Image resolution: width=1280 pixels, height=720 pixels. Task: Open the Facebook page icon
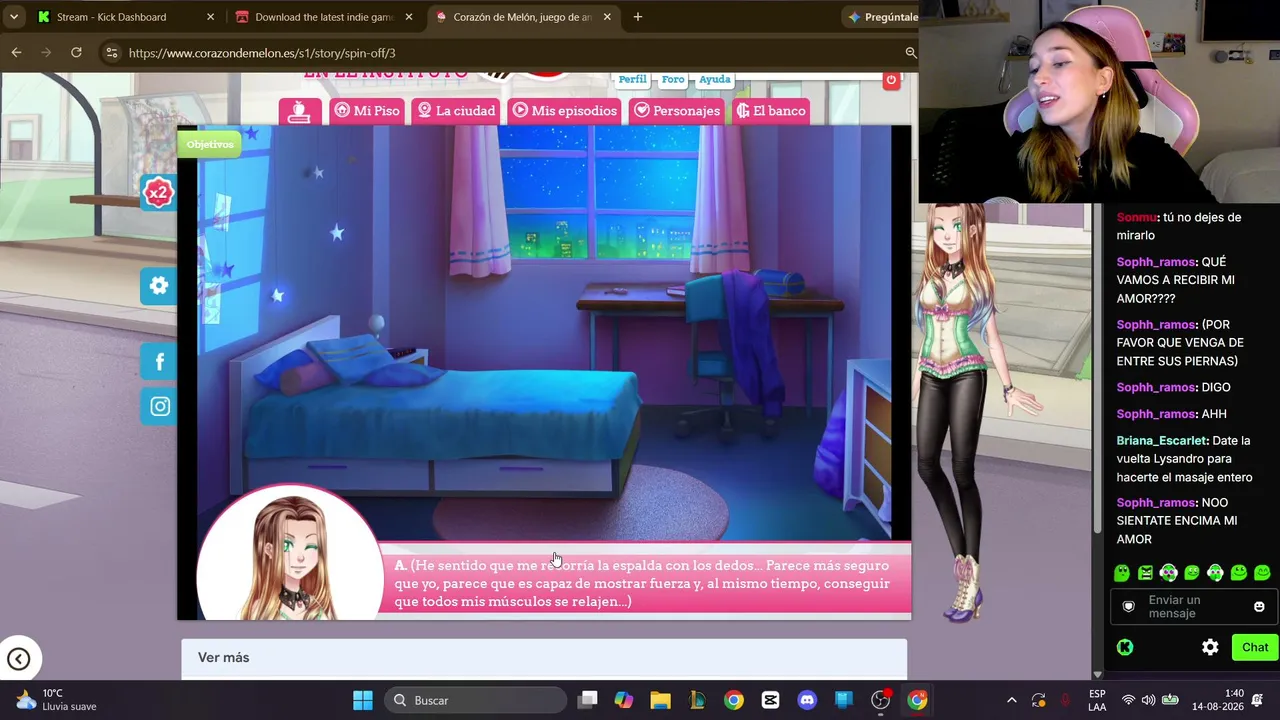point(159,362)
